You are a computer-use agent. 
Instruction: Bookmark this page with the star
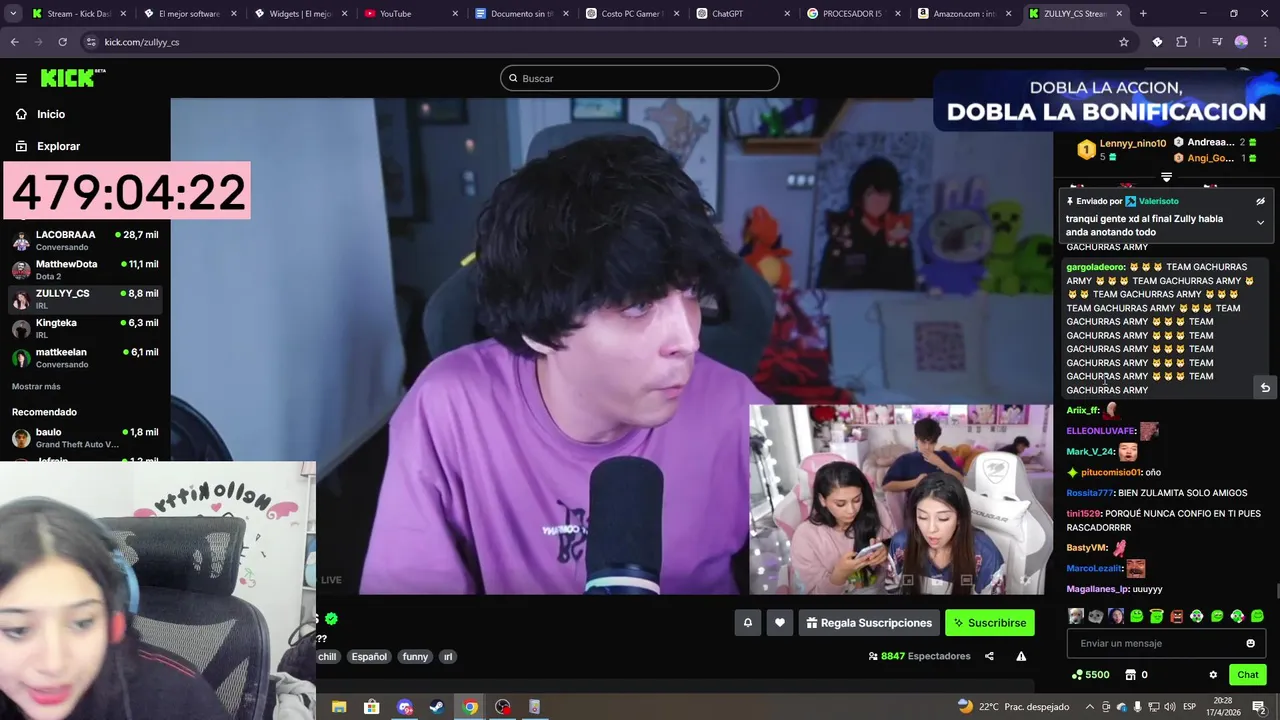pos(1124,42)
